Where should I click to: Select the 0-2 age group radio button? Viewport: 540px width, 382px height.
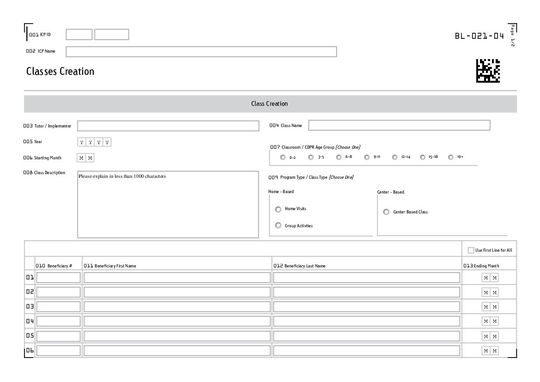(x=283, y=157)
